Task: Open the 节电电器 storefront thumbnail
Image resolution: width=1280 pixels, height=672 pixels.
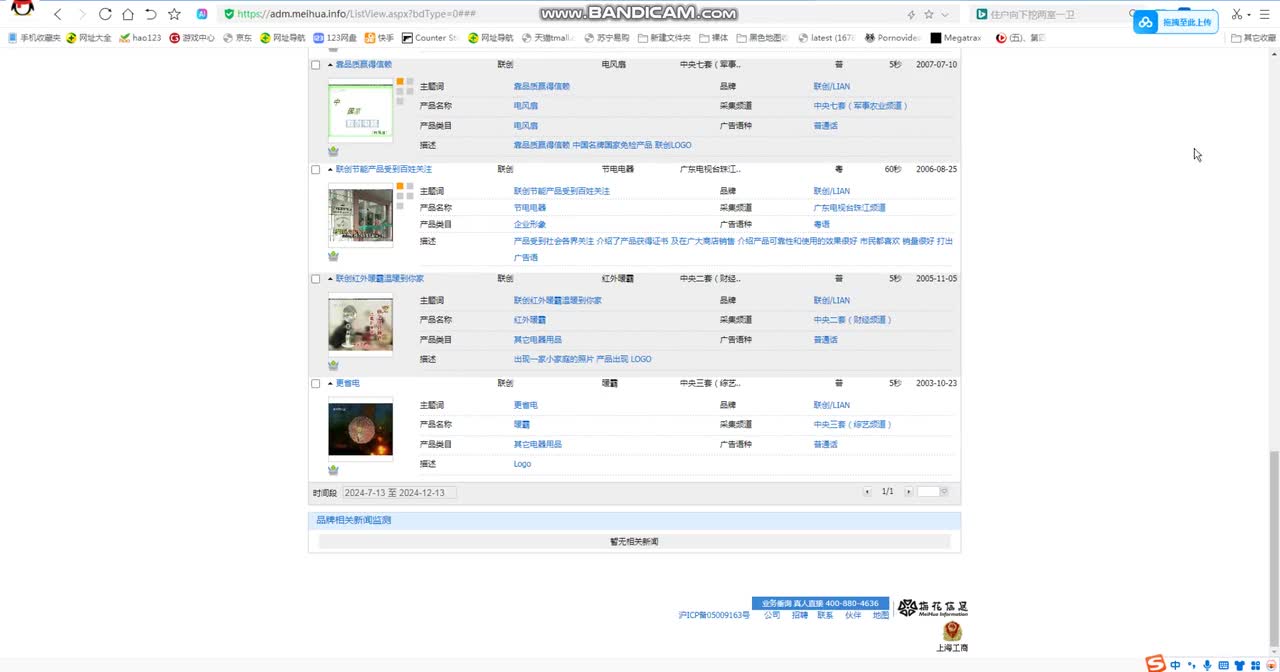Action: click(x=360, y=215)
